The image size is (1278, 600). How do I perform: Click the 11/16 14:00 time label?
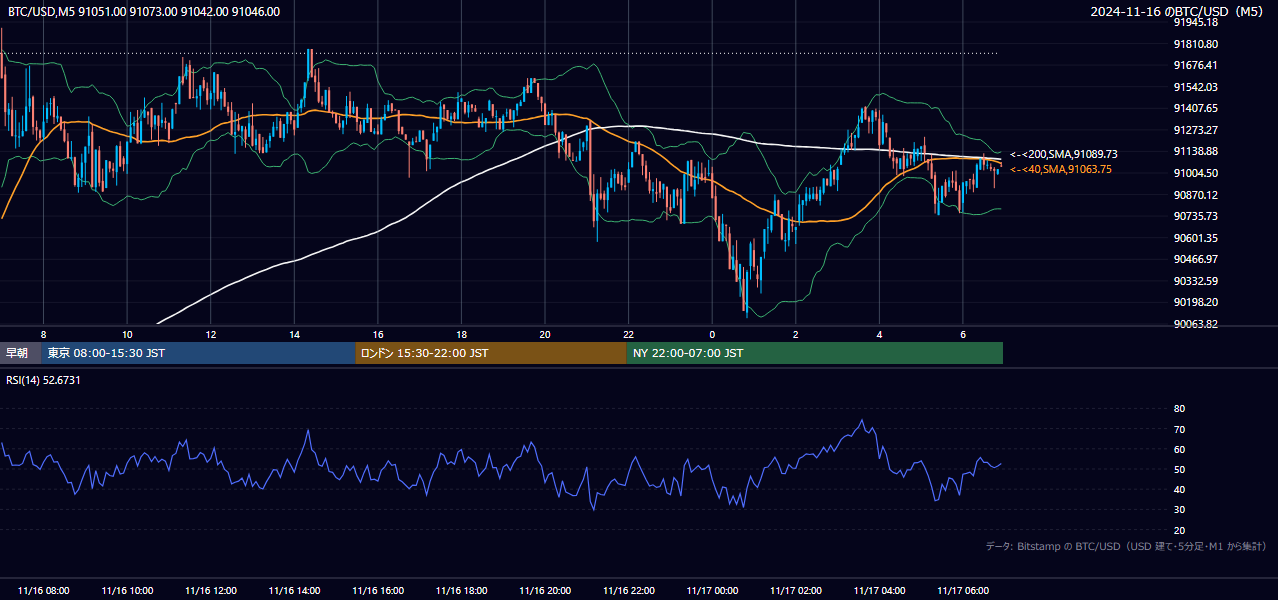click(x=294, y=591)
